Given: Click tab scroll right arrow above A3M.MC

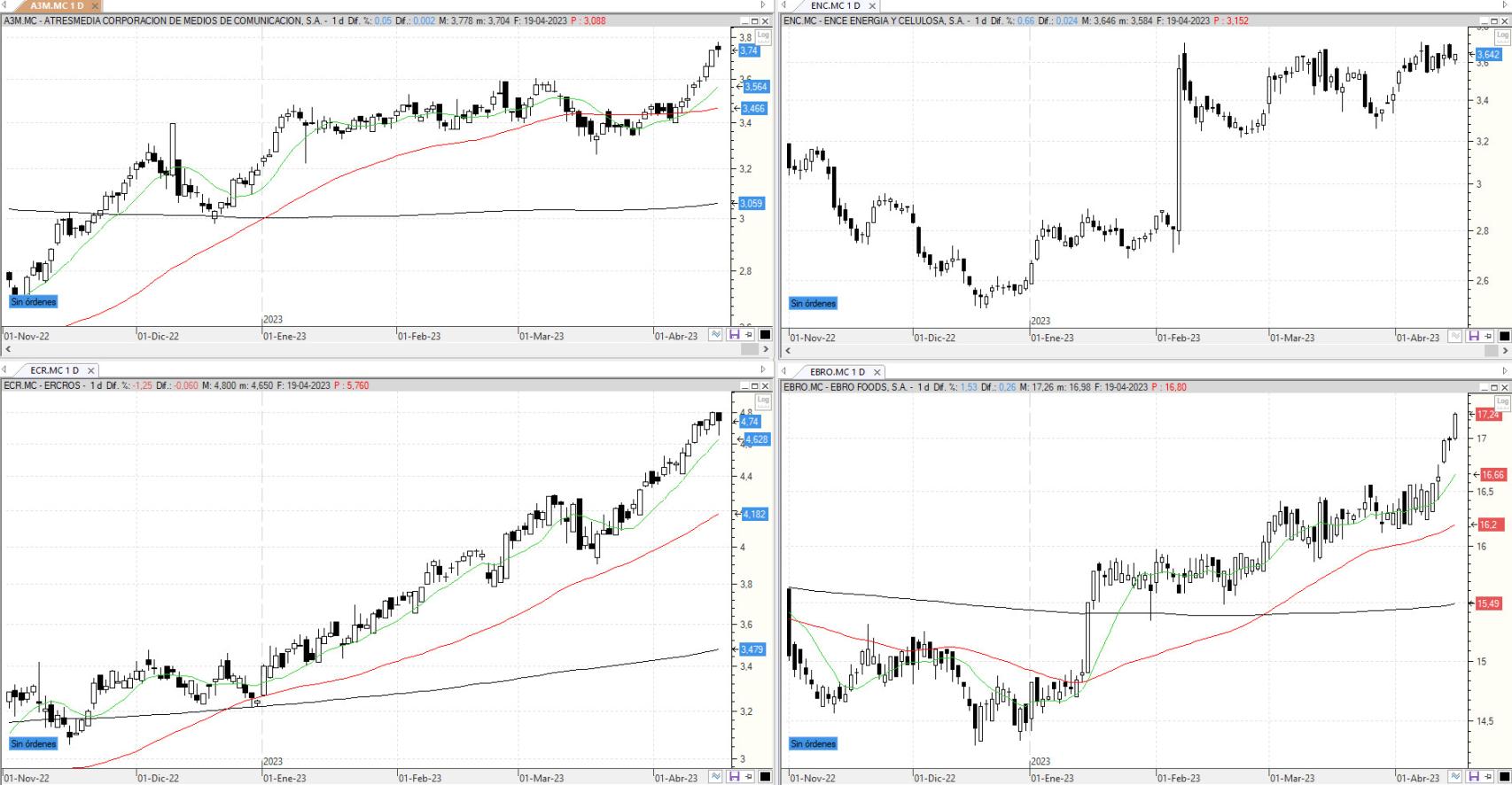Looking at the screenshot, I should [x=763, y=6].
